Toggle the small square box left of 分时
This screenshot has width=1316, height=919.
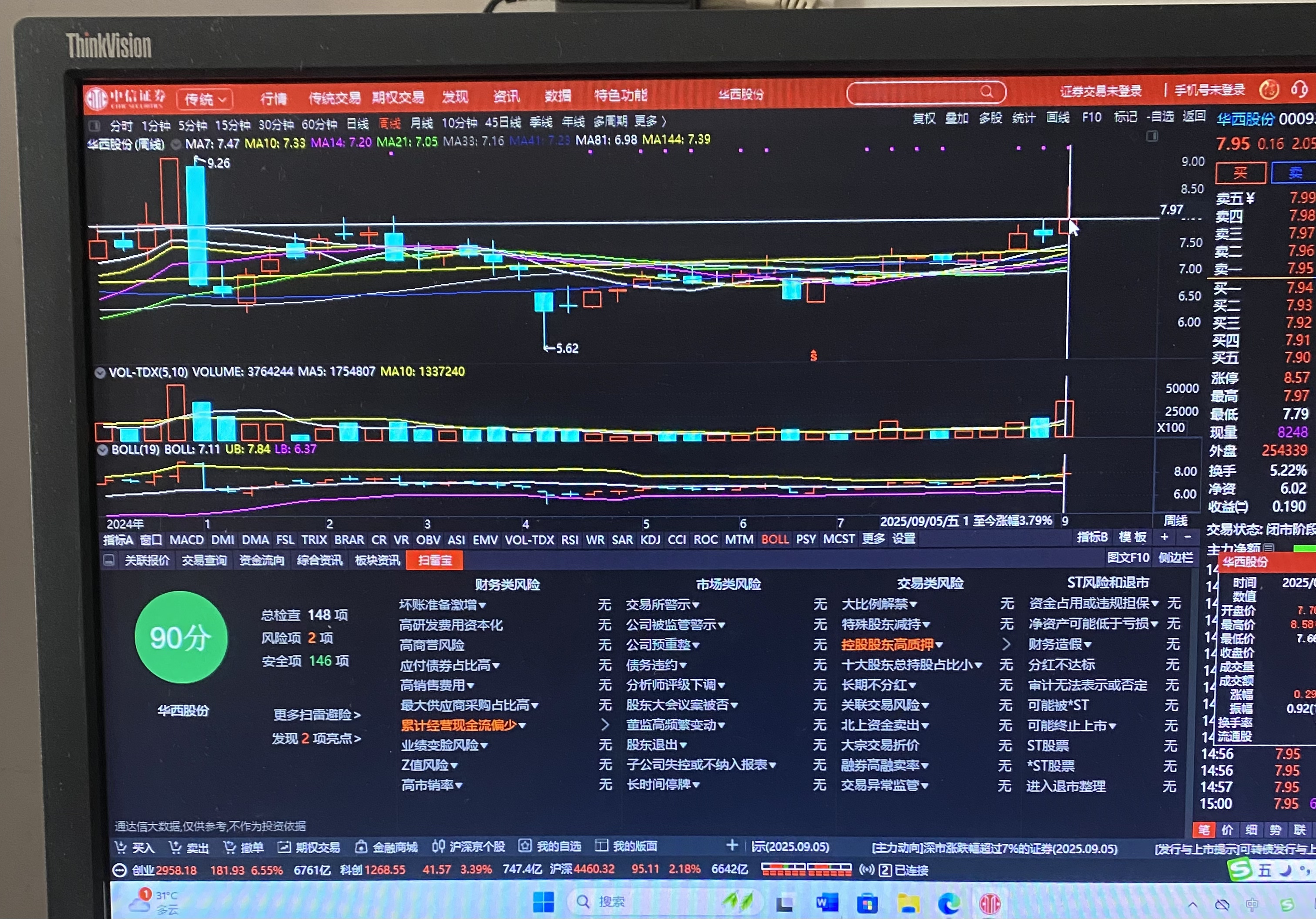tap(95, 125)
